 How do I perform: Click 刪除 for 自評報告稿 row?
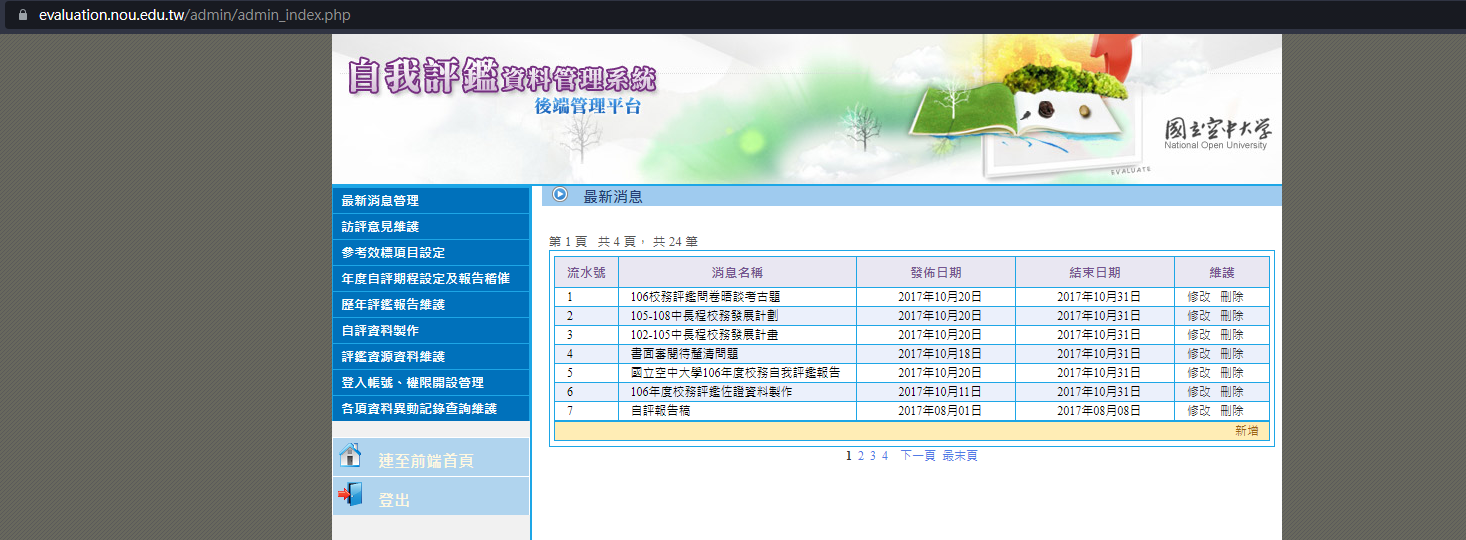point(1232,411)
